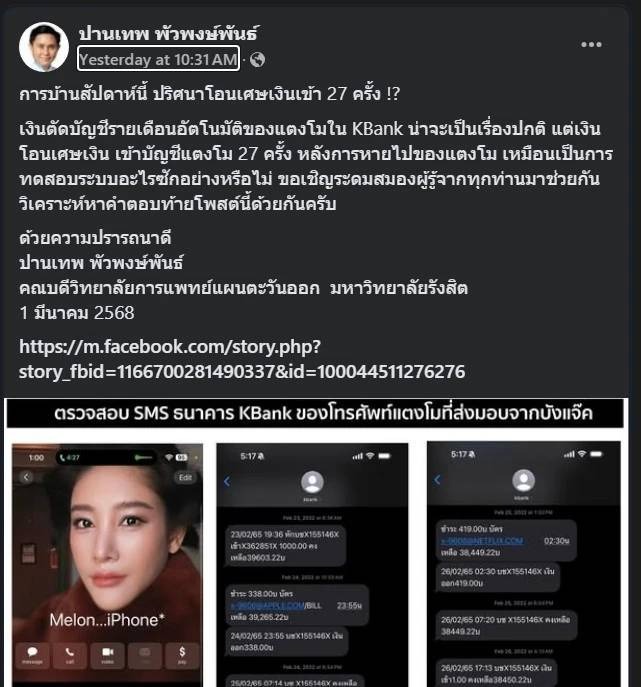
Task: Open the NETFLIX.COM link in SMS
Action: tap(482, 541)
